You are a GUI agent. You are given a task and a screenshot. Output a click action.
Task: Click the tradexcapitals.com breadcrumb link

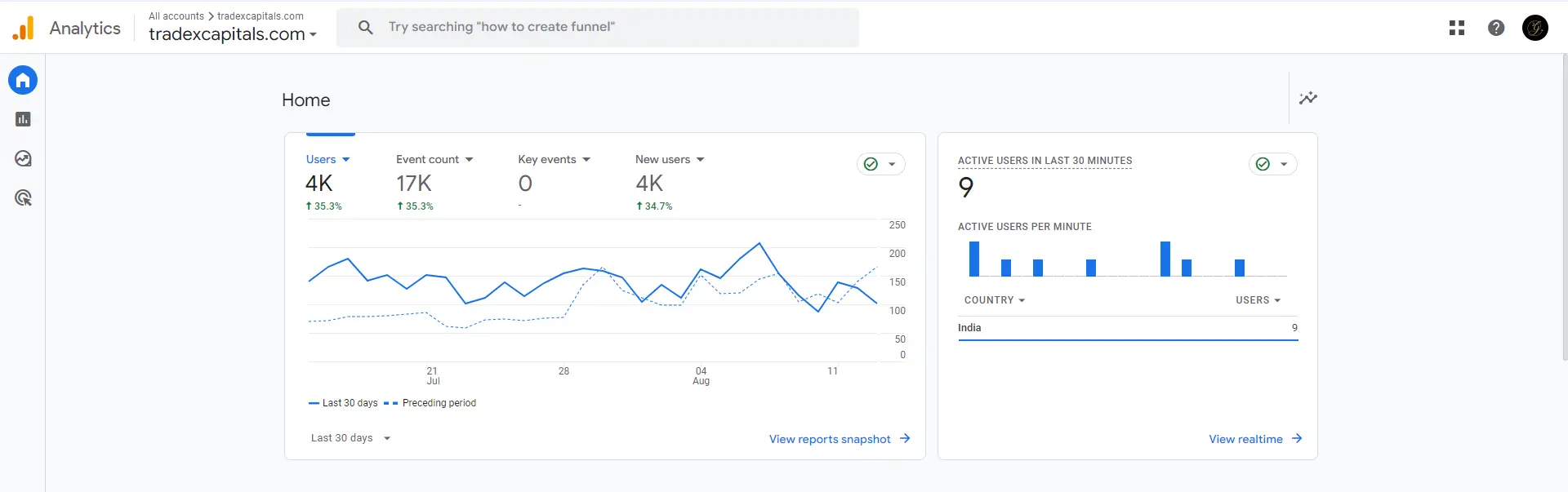(261, 16)
